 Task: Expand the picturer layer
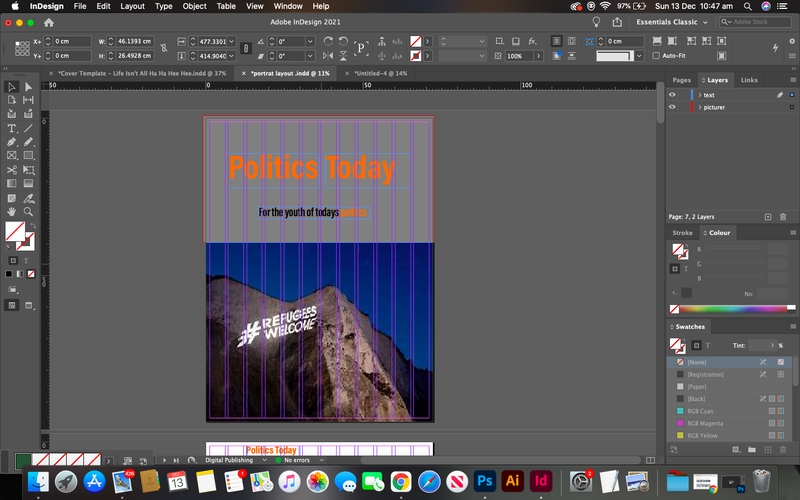click(x=699, y=107)
